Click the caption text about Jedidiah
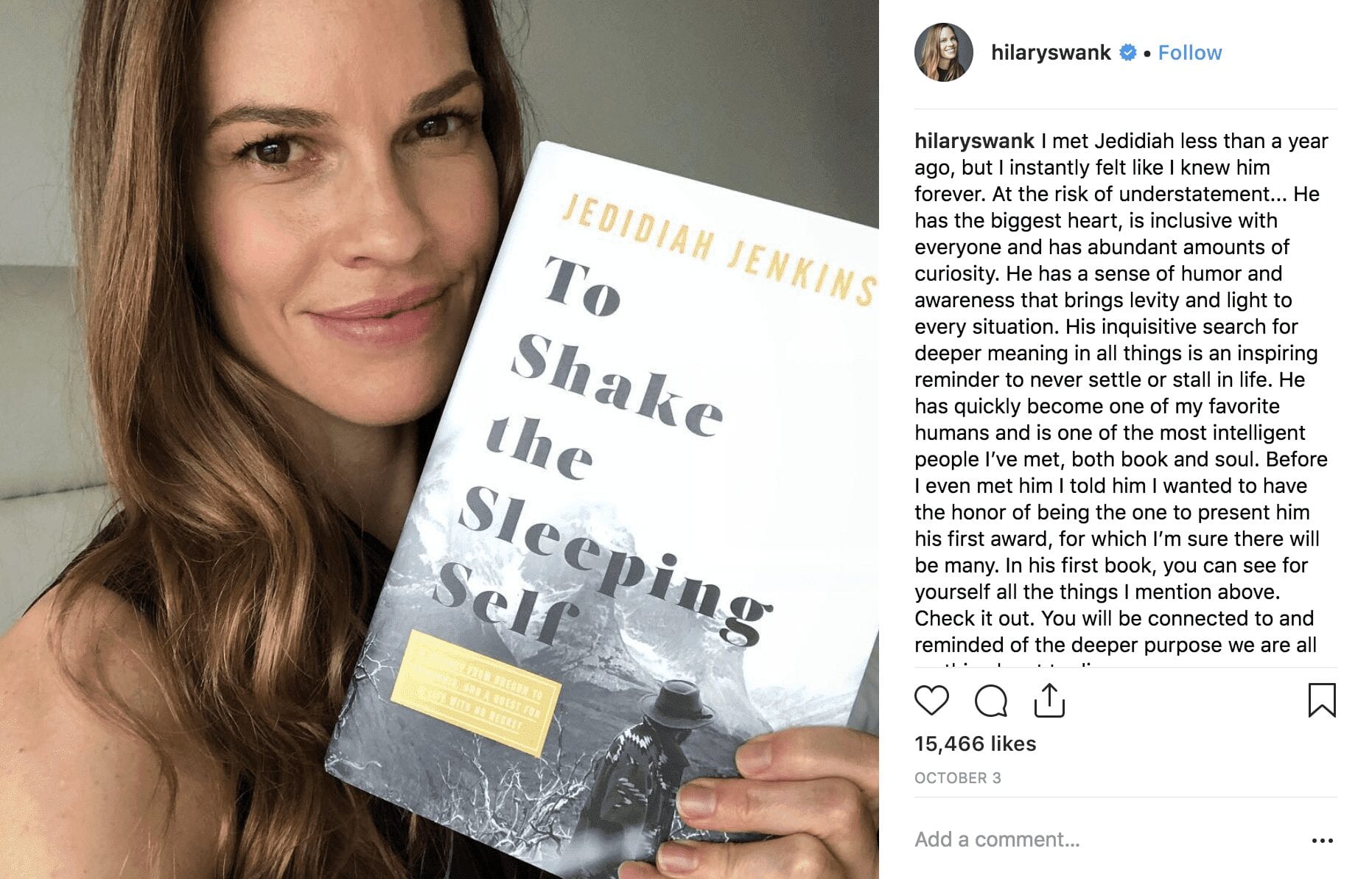This screenshot has height=879, width=1372. 1121,393
